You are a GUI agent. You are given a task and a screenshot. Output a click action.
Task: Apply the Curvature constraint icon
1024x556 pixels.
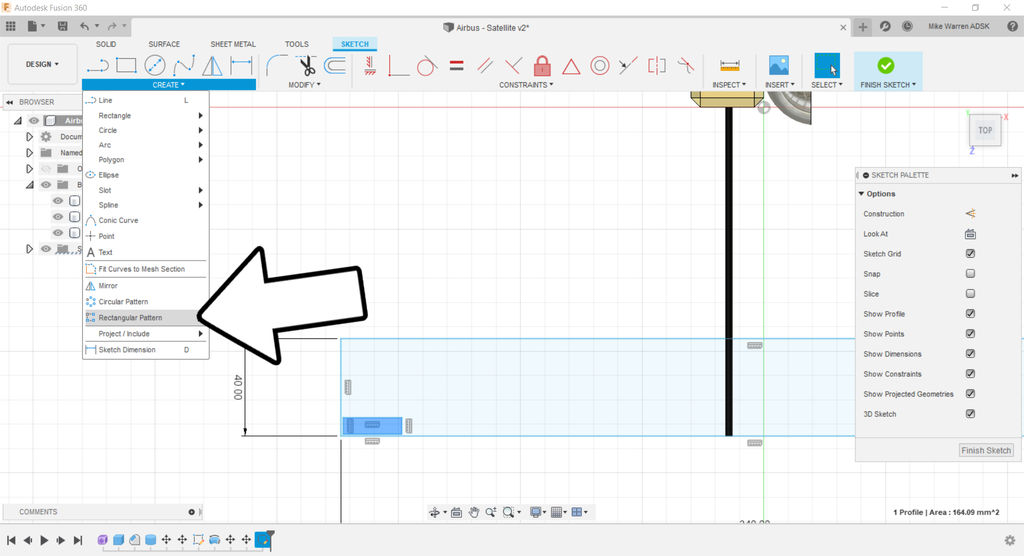[685, 65]
